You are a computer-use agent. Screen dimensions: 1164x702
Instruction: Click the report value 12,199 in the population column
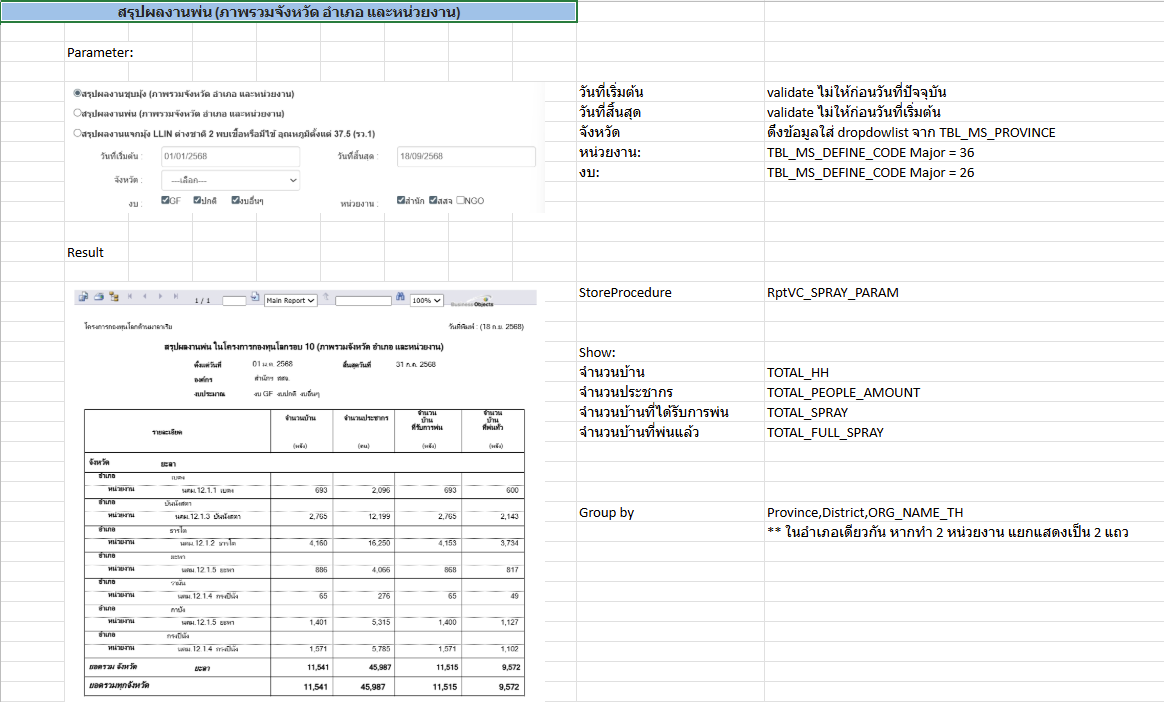point(379,516)
